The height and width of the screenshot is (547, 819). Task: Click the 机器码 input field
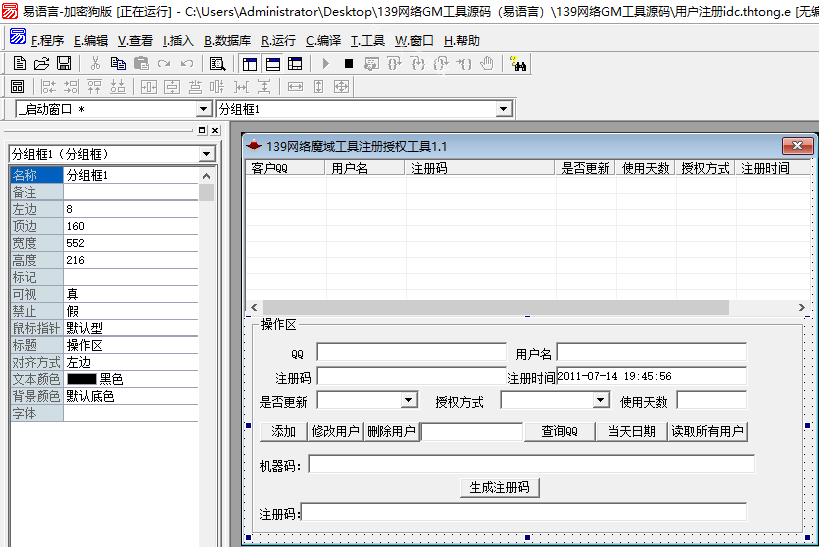[531, 464]
